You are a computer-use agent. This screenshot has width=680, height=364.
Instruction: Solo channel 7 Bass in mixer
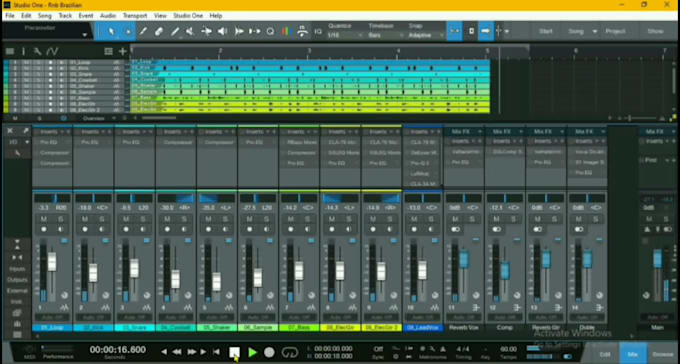click(307, 219)
